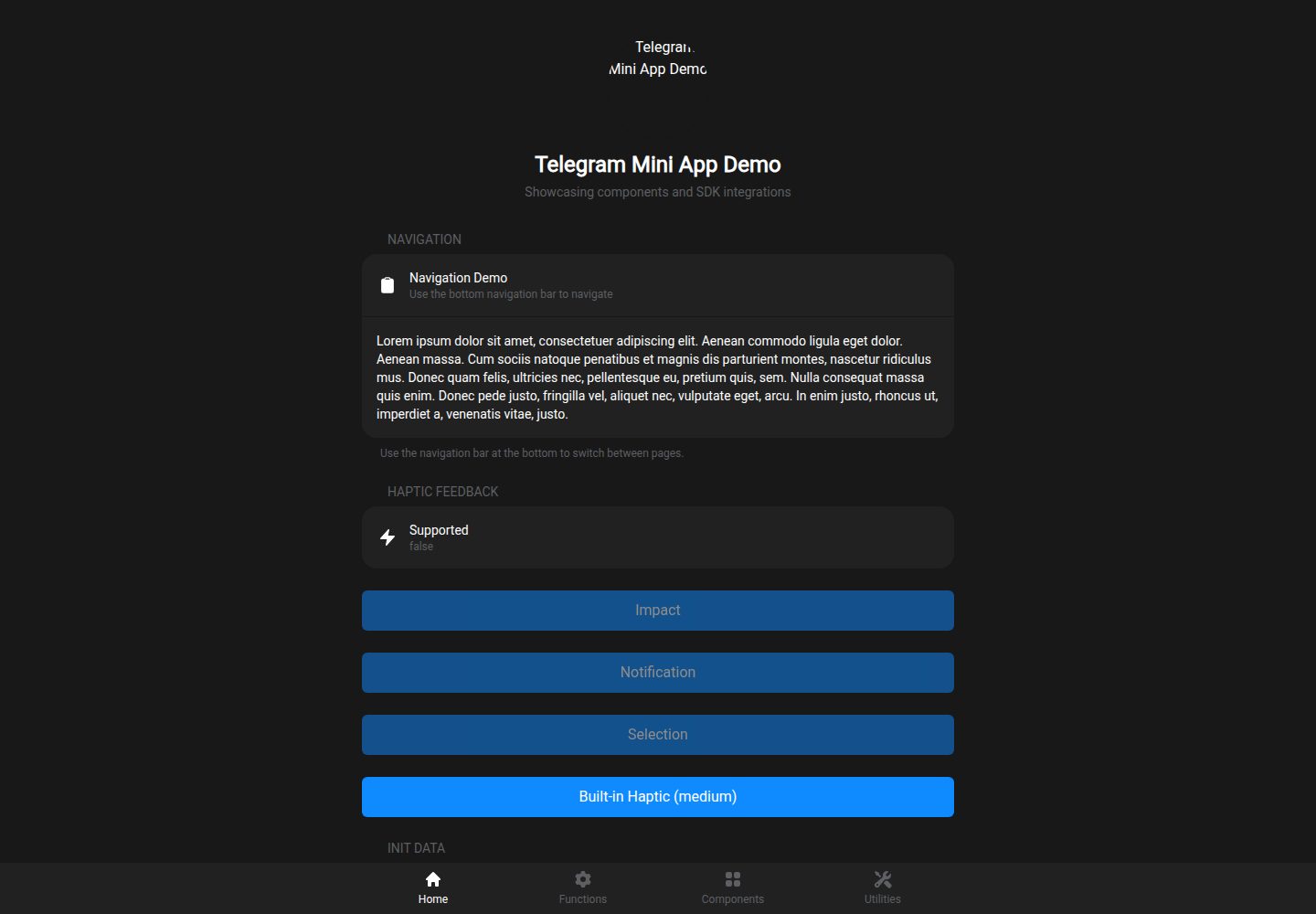Click the 'Use the navigation bar at the bottom' hint
Screen dimensions: 1316x914
532,453
